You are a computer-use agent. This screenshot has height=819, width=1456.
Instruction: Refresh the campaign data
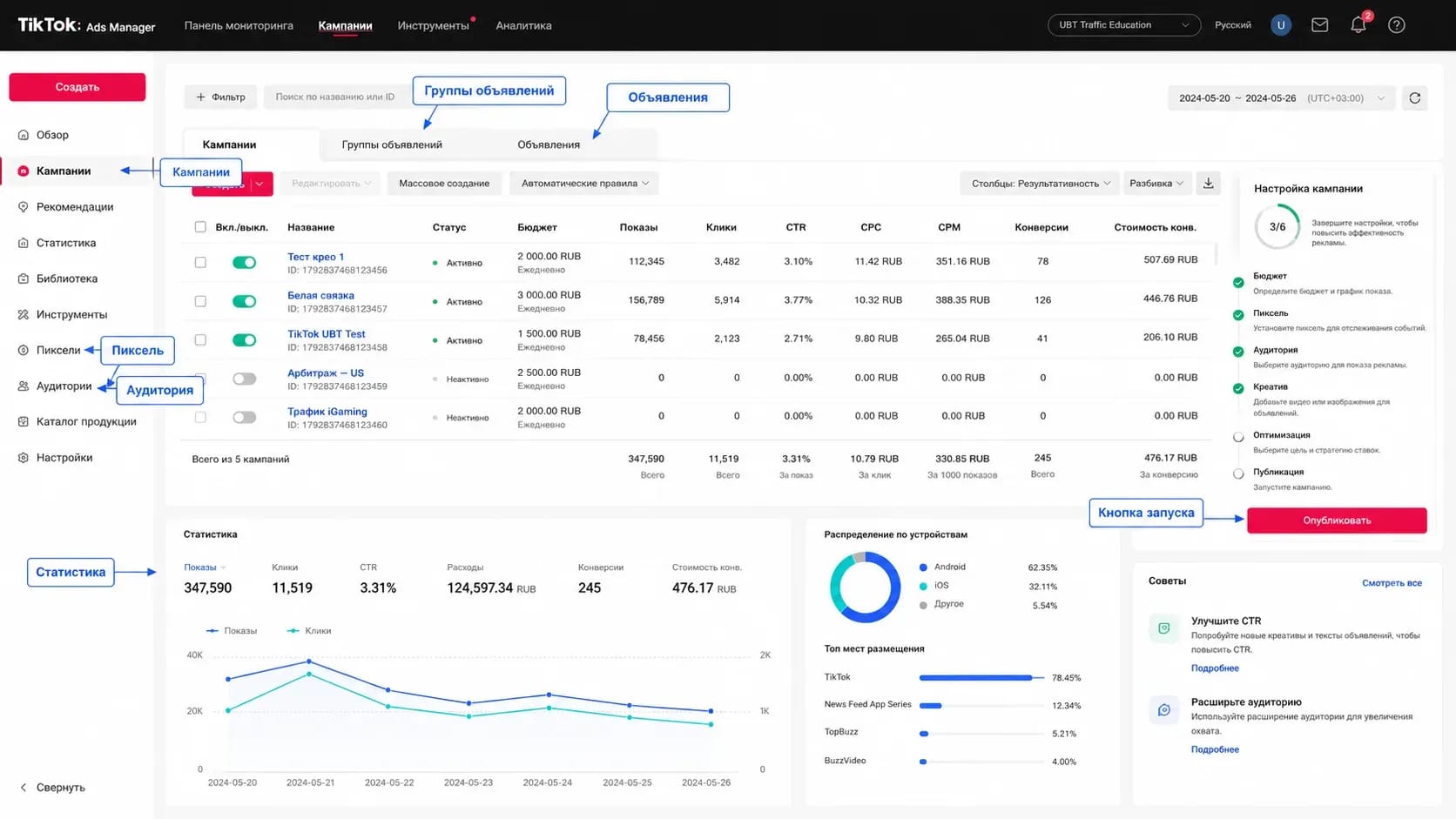(1415, 97)
